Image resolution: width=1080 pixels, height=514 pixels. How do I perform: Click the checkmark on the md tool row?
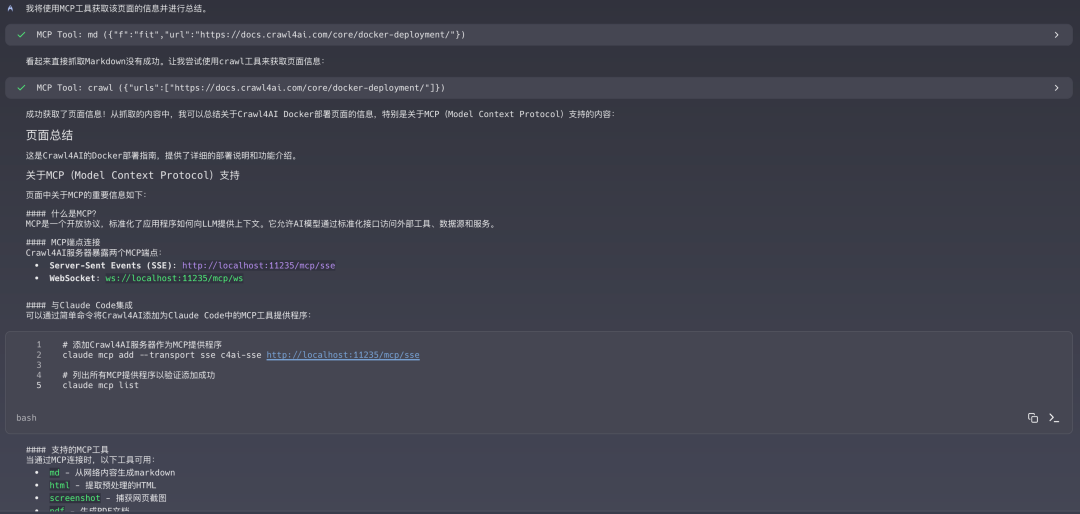coord(21,34)
